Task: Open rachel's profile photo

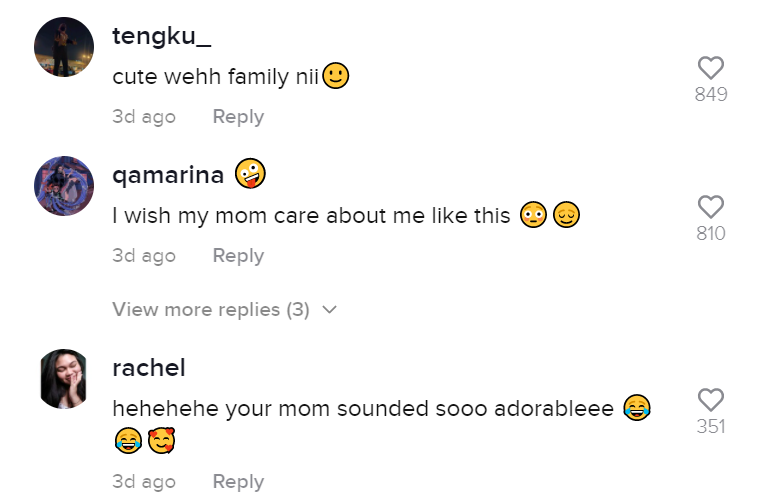Action: point(64,379)
